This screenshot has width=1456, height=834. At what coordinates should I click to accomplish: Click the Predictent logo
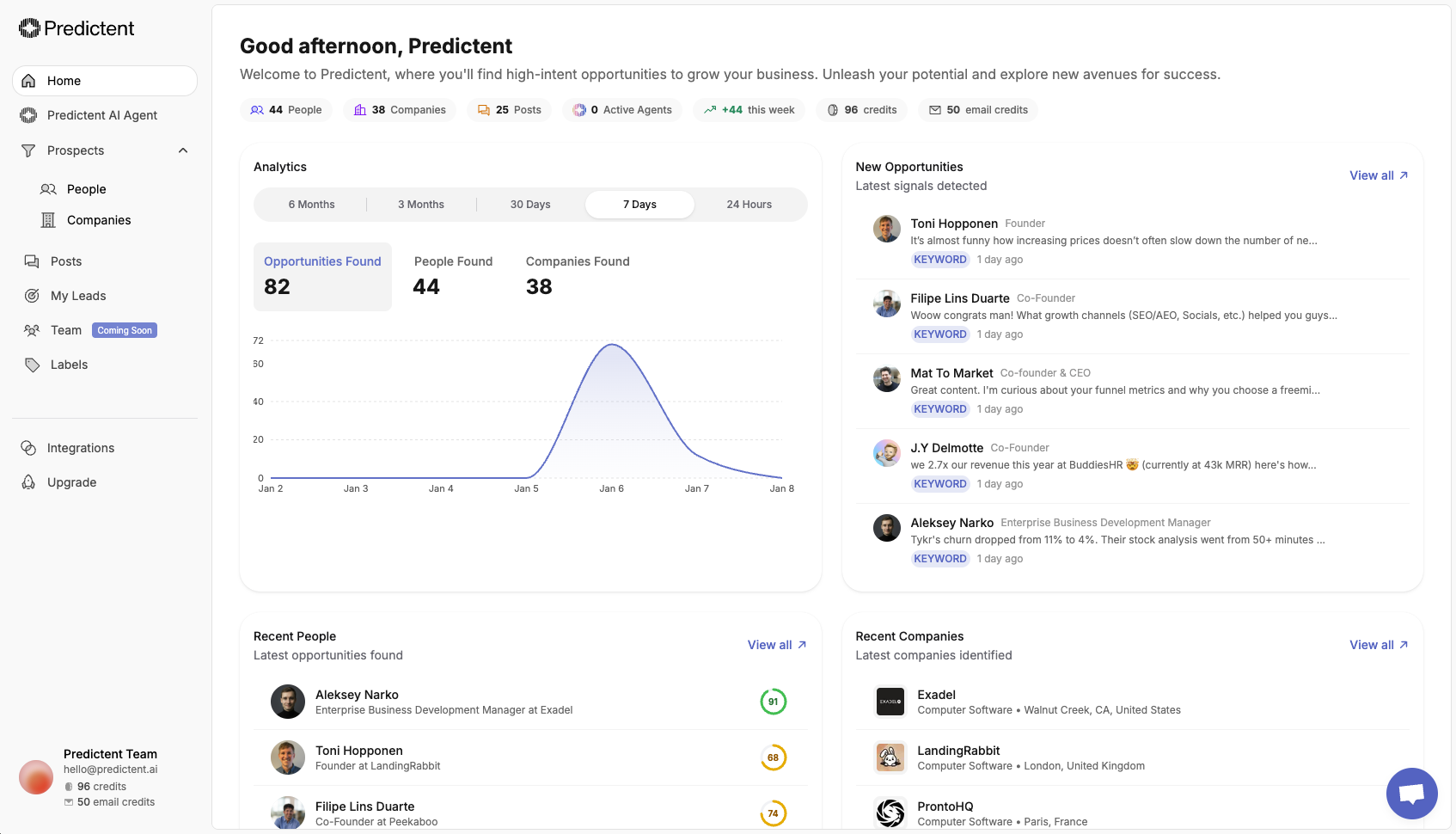click(76, 28)
